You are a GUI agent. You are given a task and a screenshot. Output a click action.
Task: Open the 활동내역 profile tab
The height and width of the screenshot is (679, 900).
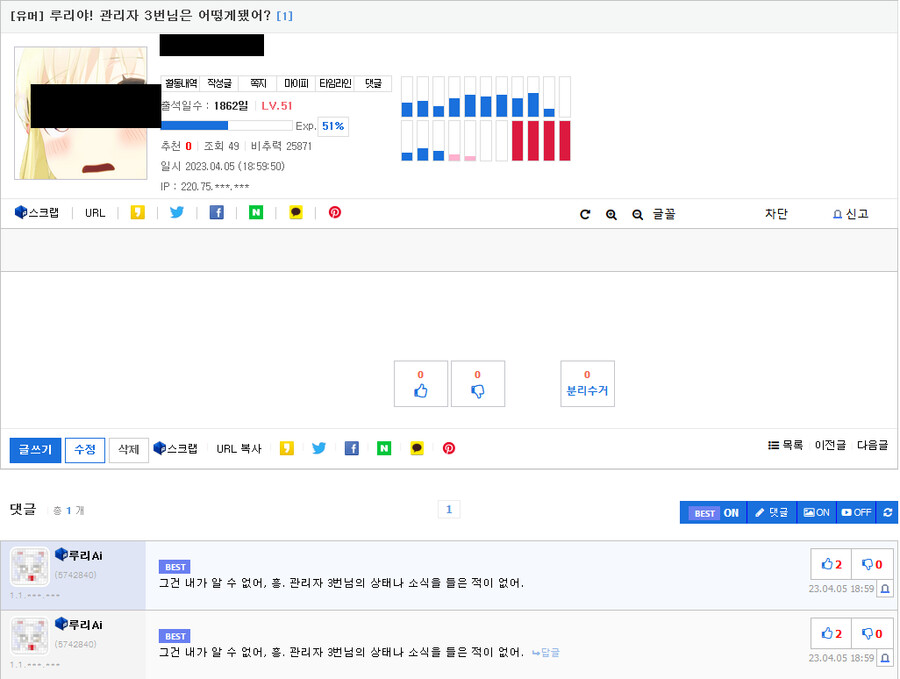[x=181, y=84]
